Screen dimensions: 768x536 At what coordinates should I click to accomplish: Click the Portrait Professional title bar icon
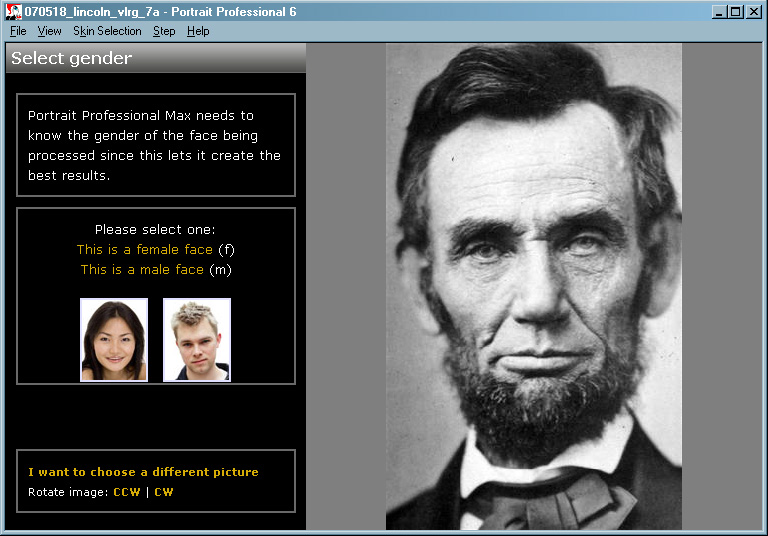click(13, 12)
